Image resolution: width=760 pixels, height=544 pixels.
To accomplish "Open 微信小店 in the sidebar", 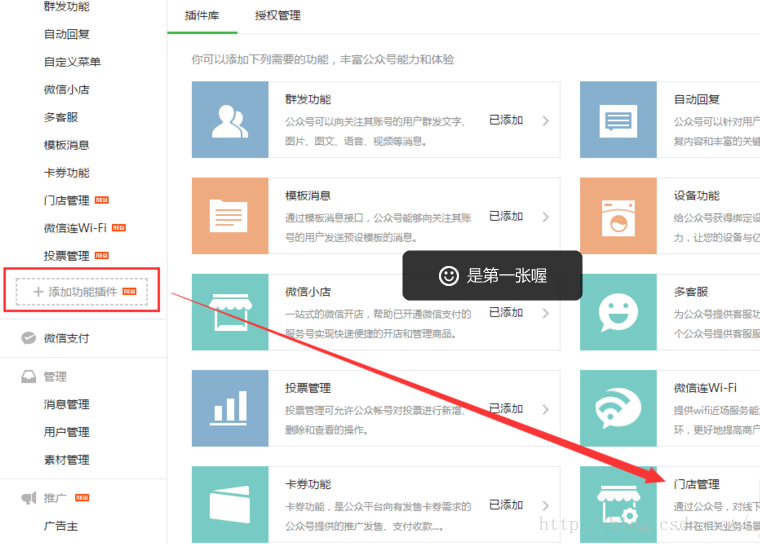I will 66,89.
